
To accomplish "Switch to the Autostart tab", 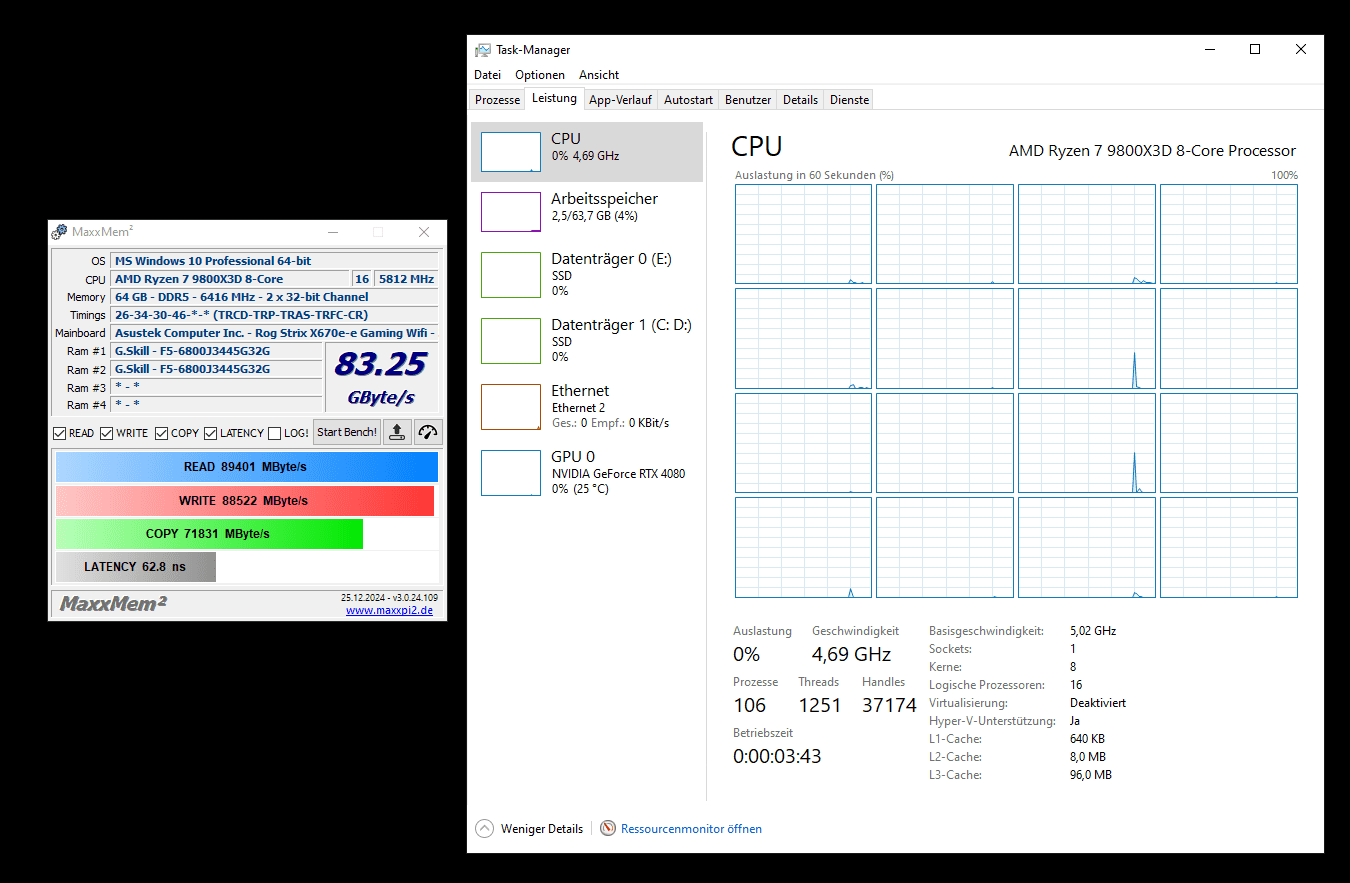I will tap(688, 100).
